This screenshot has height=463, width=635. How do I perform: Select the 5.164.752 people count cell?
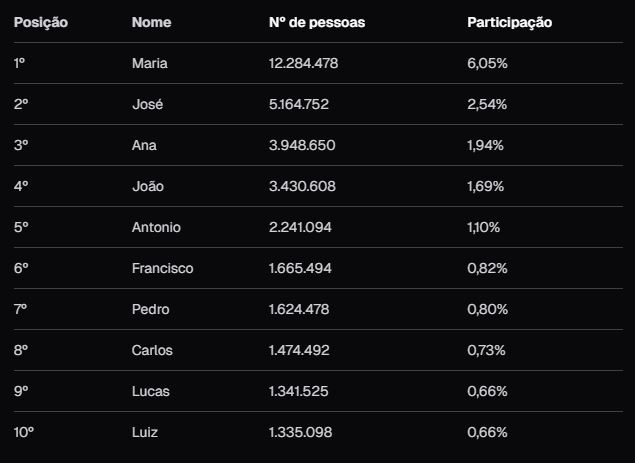[x=300, y=104]
